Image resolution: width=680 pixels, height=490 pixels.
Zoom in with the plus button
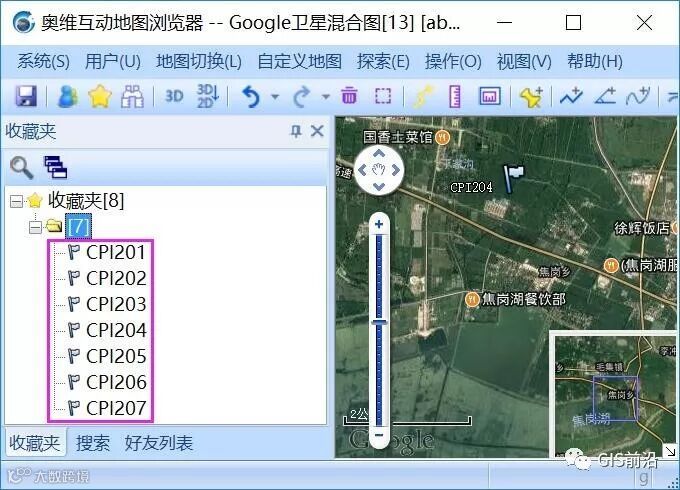tap(379, 224)
